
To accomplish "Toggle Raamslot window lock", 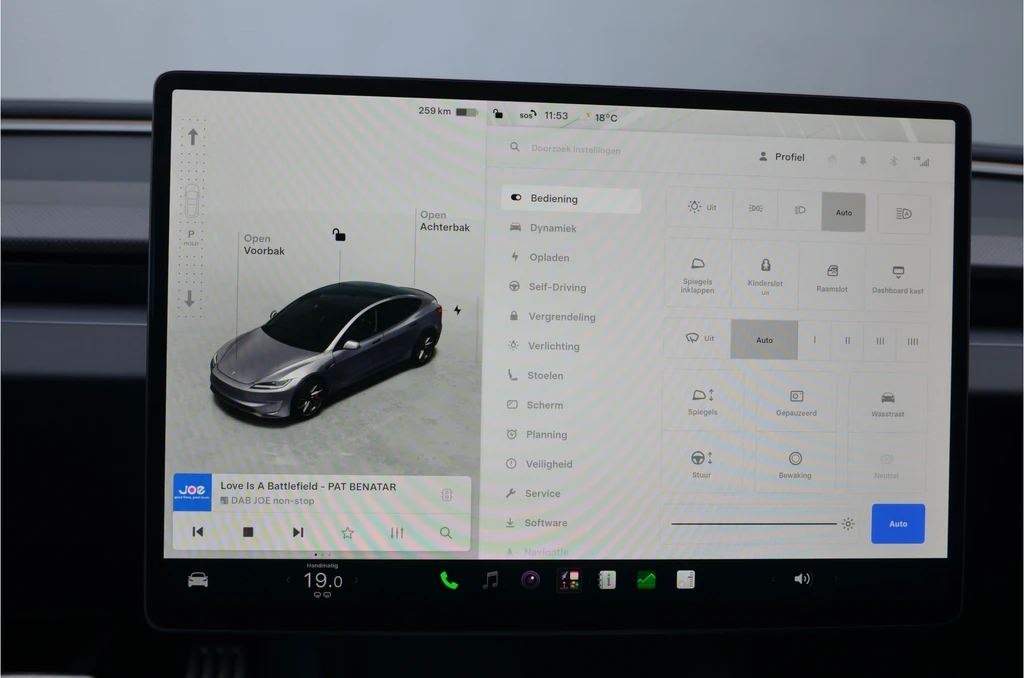I will pyautogui.click(x=831, y=277).
